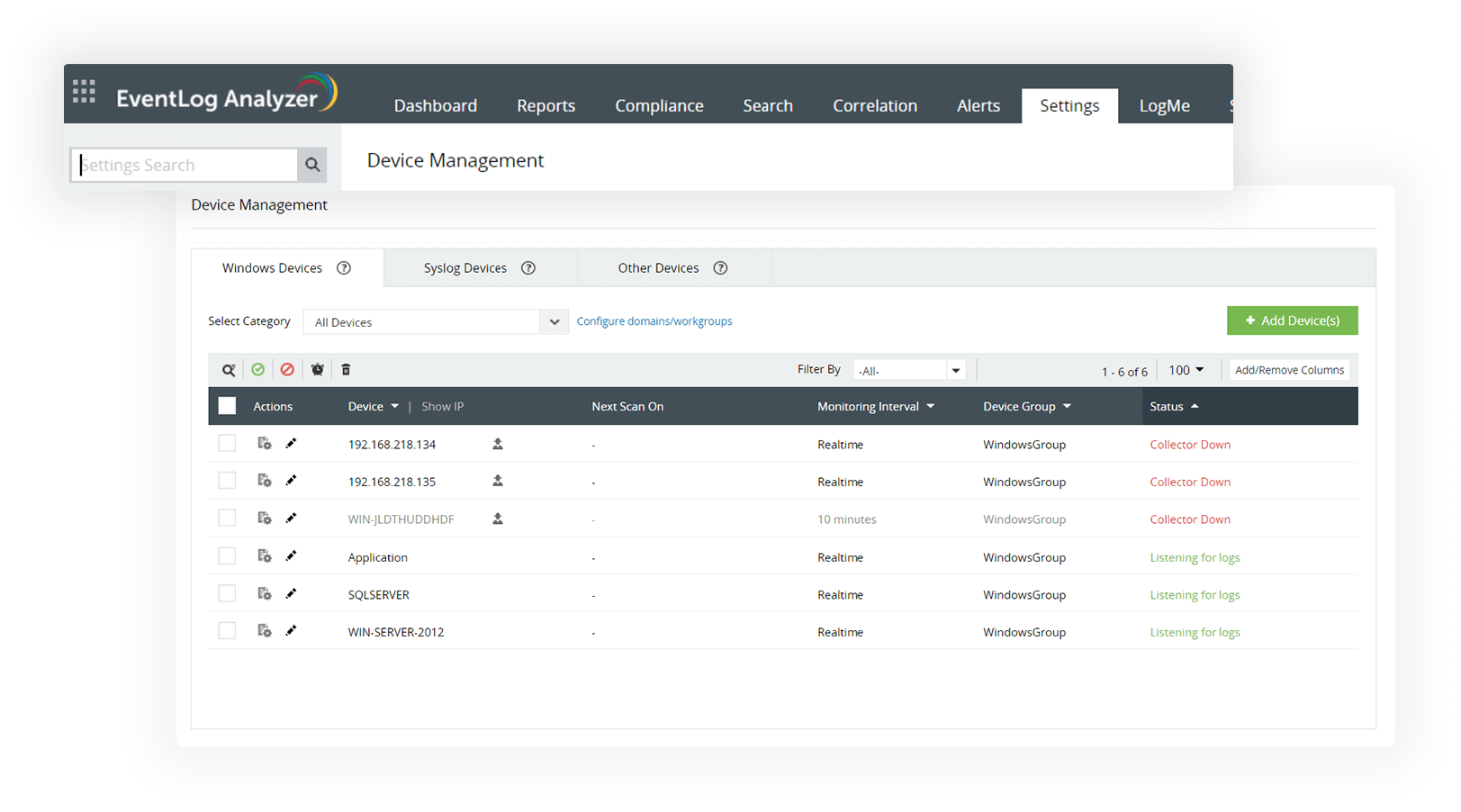Click the Next Scan On column header

click(627, 407)
